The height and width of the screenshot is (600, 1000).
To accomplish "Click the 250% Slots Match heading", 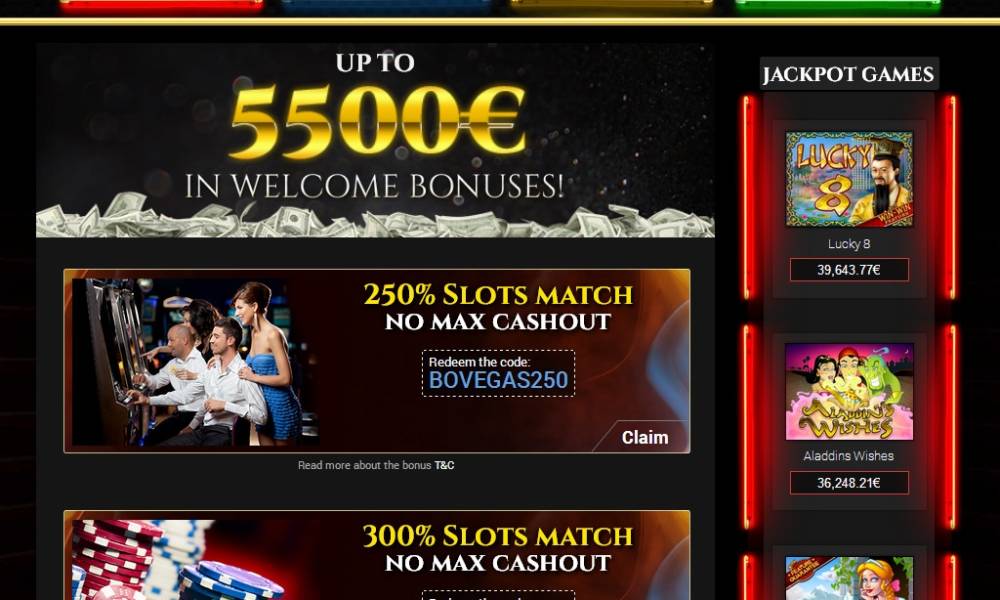I will (498, 295).
